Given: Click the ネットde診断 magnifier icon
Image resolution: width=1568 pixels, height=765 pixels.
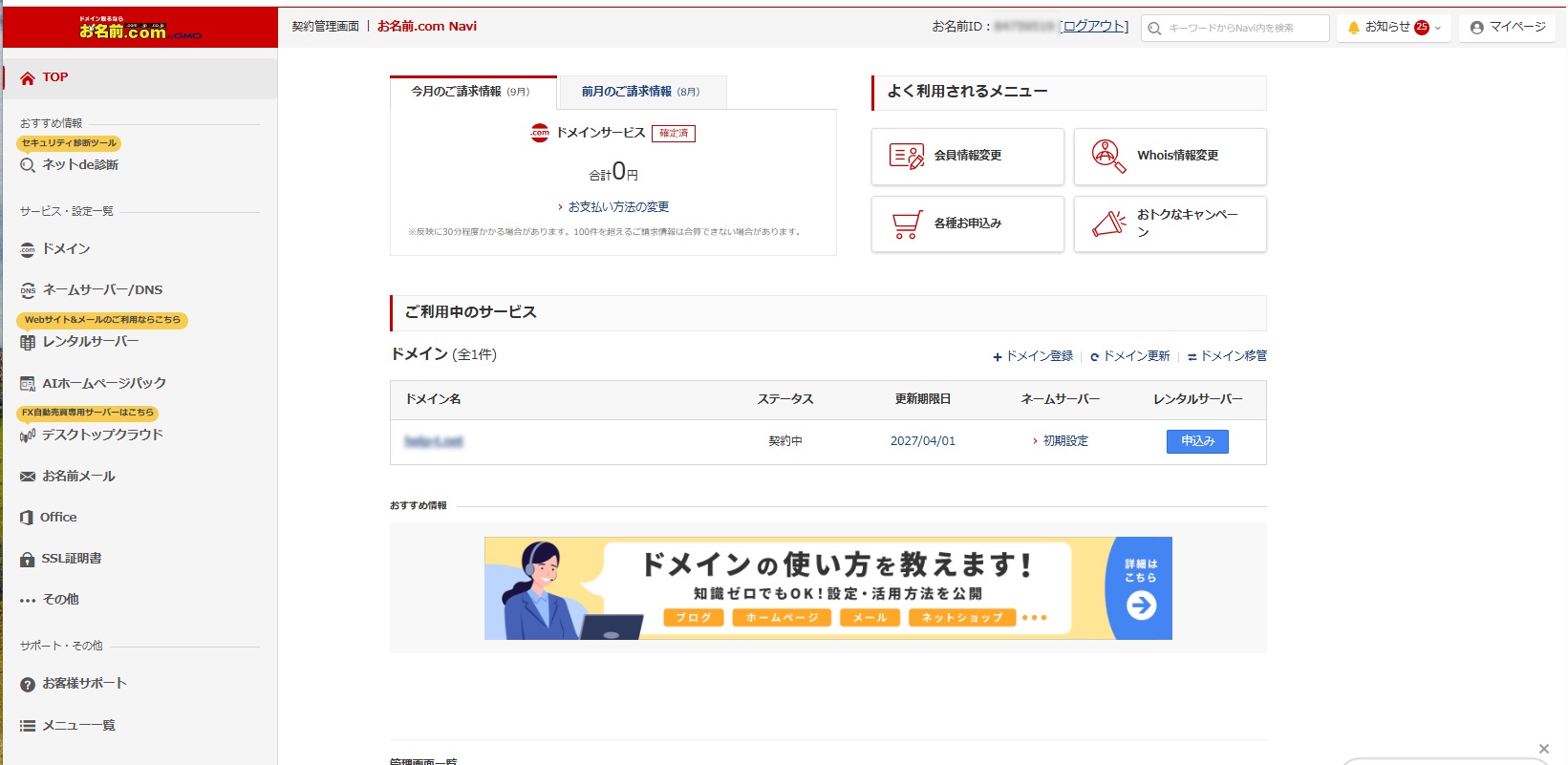Looking at the screenshot, I should (x=28, y=165).
